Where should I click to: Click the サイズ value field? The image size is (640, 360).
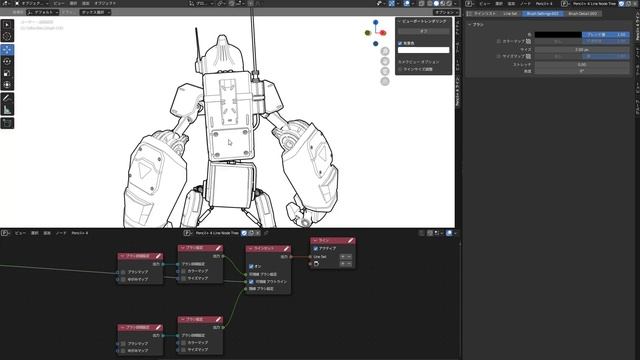pos(582,49)
